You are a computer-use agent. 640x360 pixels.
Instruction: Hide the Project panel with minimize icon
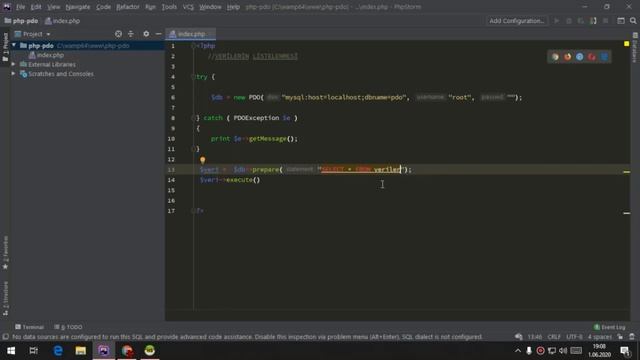158,34
